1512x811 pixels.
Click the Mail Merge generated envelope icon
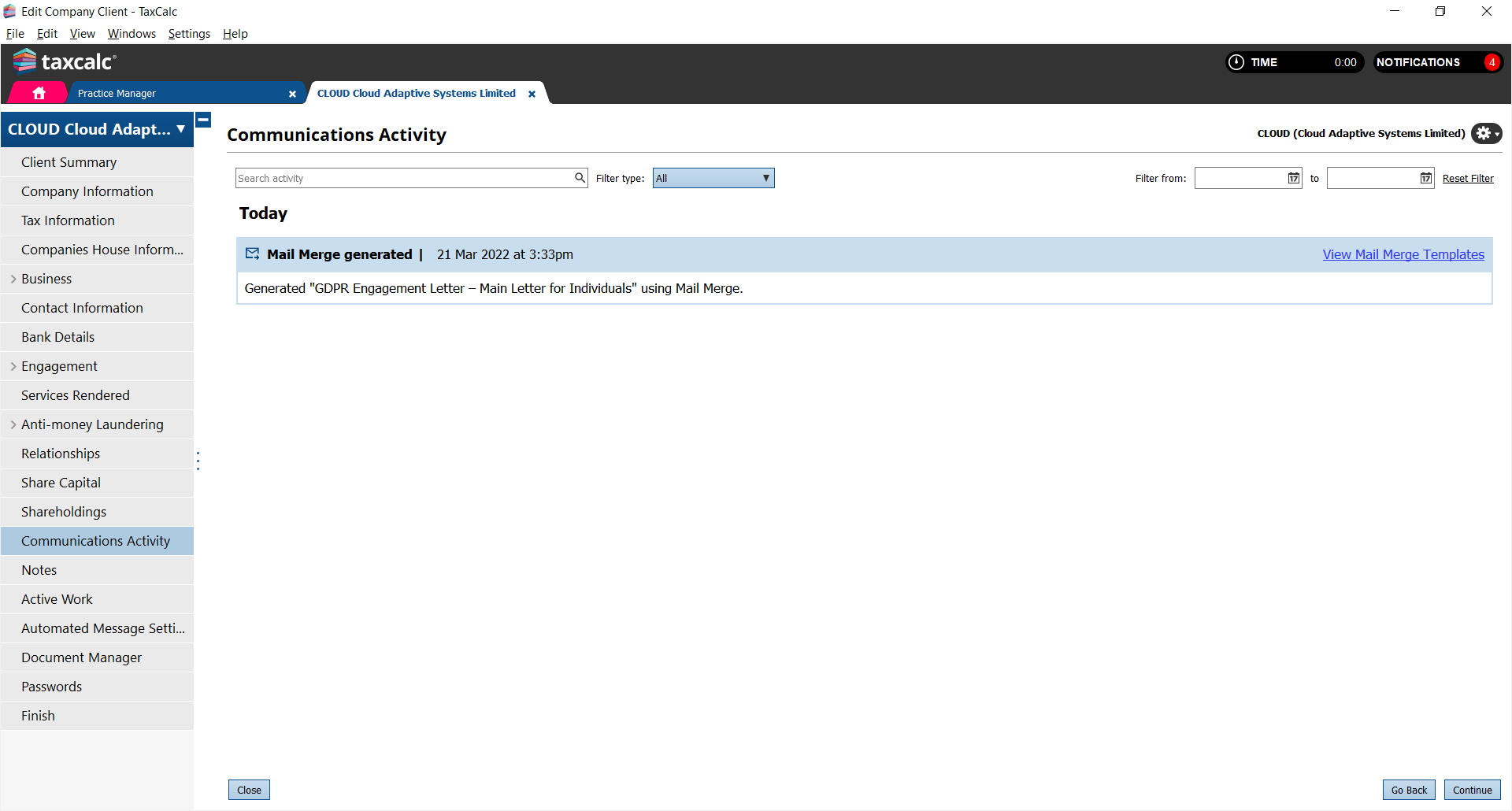pos(252,254)
